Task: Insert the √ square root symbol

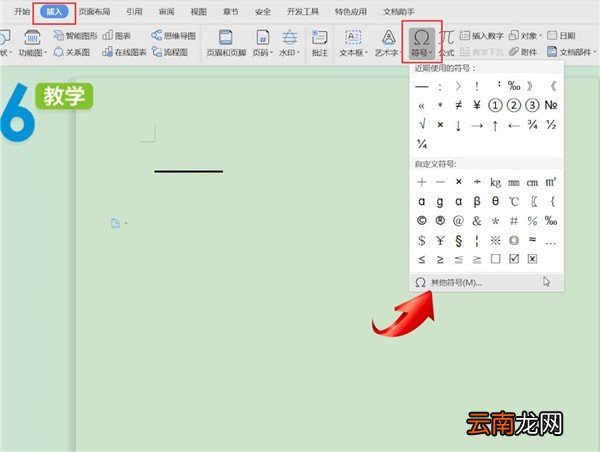Action: (422, 124)
